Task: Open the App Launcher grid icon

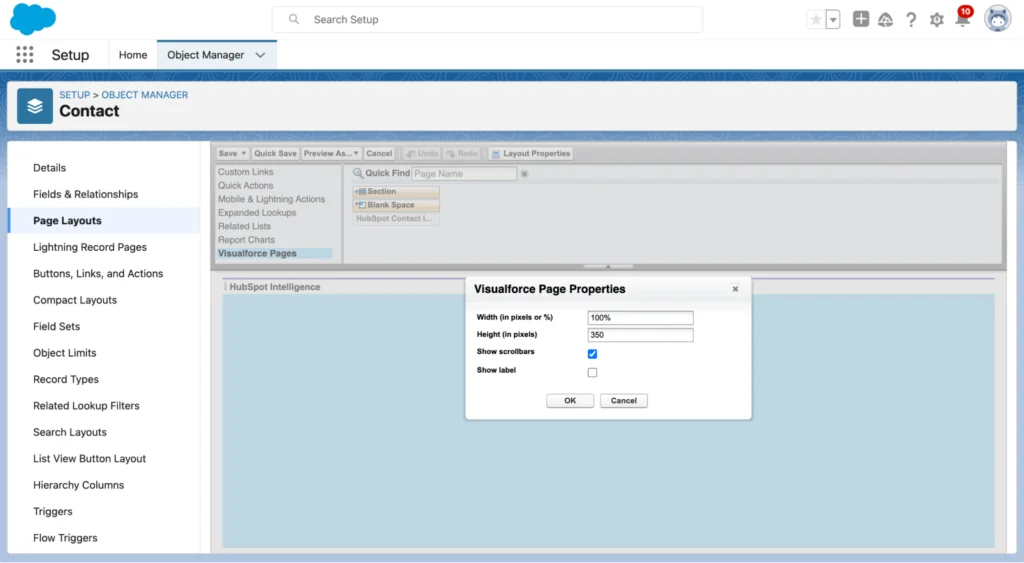Action: (25, 55)
